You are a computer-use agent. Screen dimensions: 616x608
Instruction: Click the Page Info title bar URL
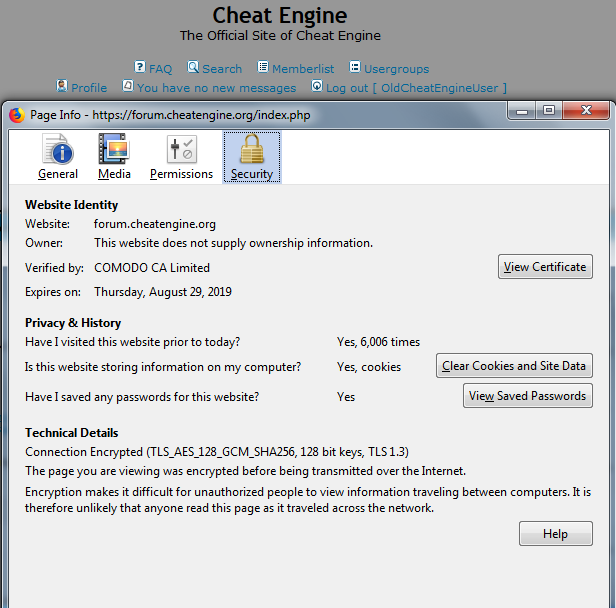click(x=201, y=115)
